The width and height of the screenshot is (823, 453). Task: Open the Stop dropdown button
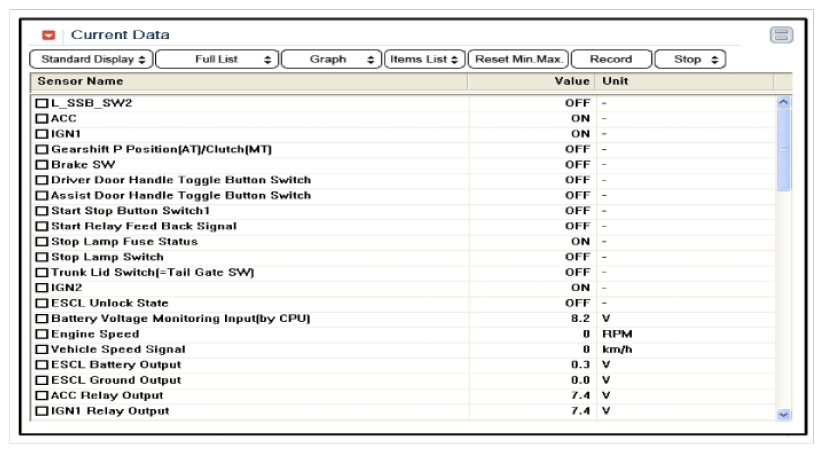point(690,59)
